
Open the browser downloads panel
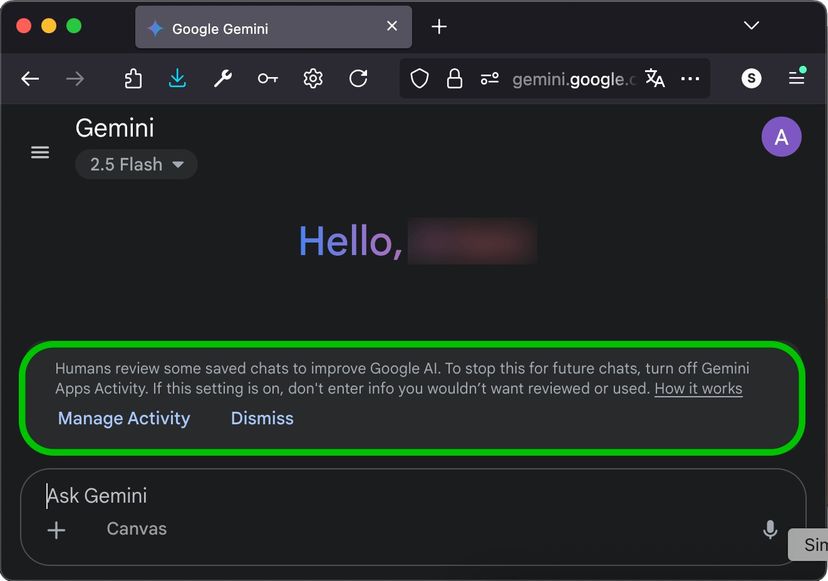[178, 78]
